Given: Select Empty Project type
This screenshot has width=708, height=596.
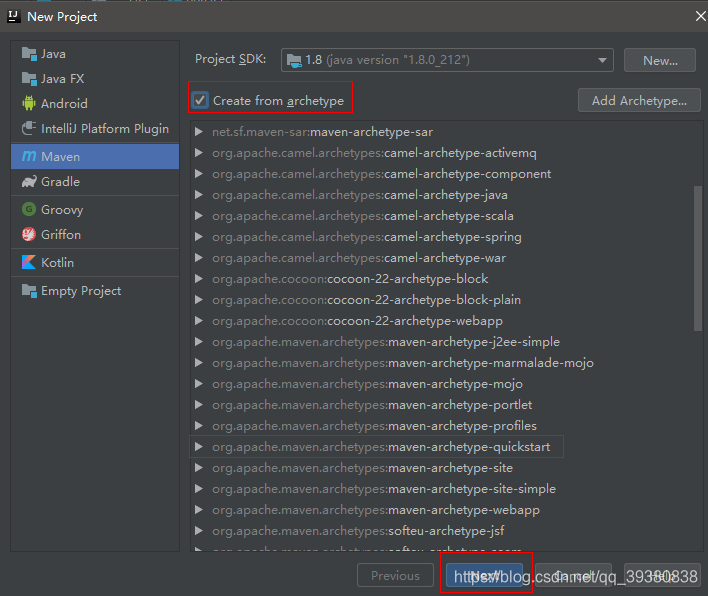Looking at the screenshot, I should click(x=95, y=291).
